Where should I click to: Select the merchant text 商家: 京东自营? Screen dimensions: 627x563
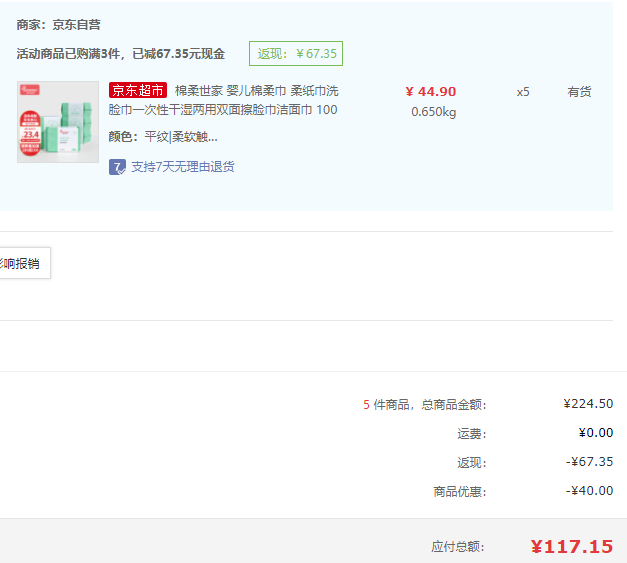pos(58,25)
